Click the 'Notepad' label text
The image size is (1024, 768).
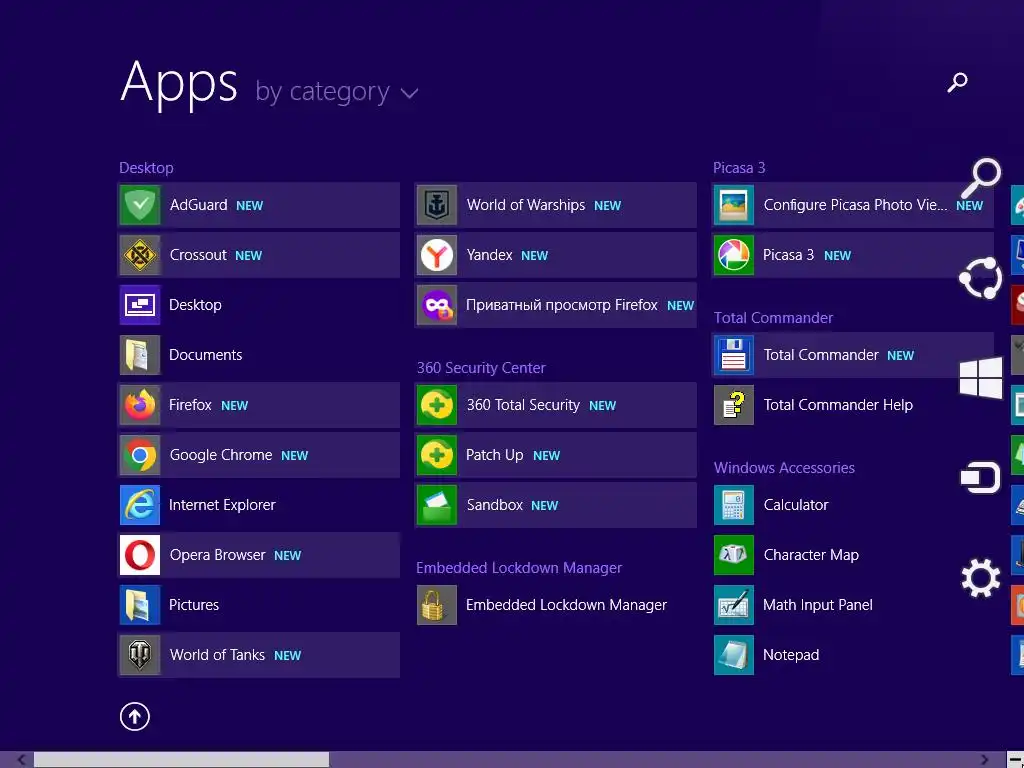(x=791, y=655)
